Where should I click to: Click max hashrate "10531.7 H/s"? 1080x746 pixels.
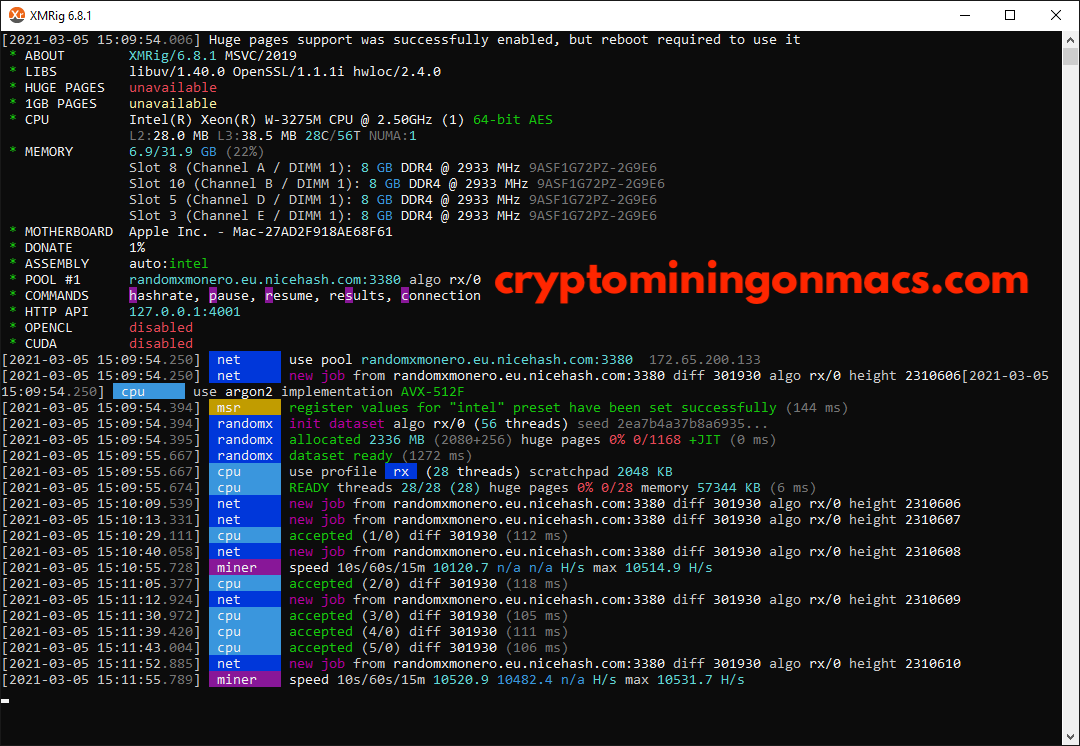point(700,680)
